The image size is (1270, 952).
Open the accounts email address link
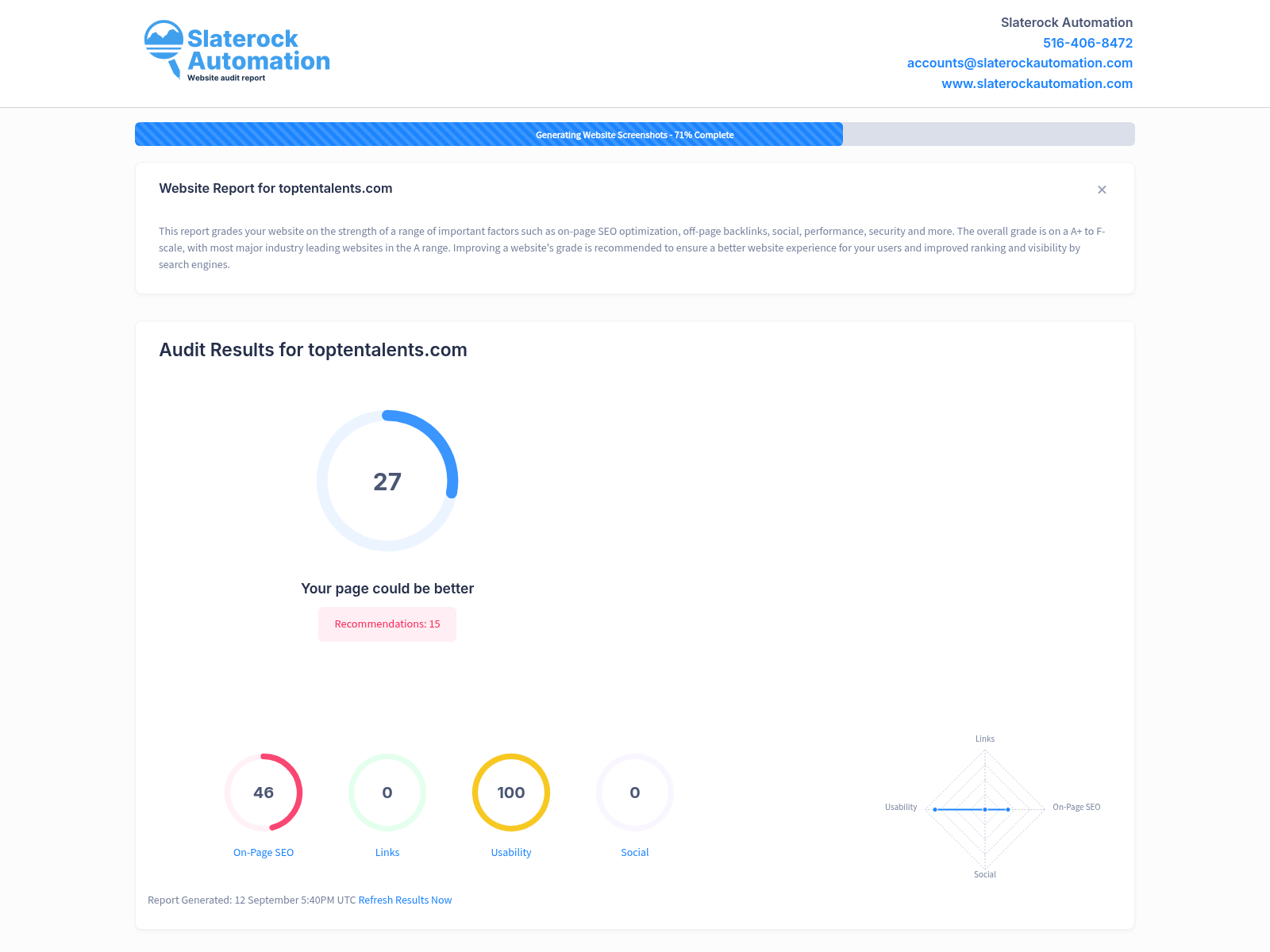tap(1019, 63)
